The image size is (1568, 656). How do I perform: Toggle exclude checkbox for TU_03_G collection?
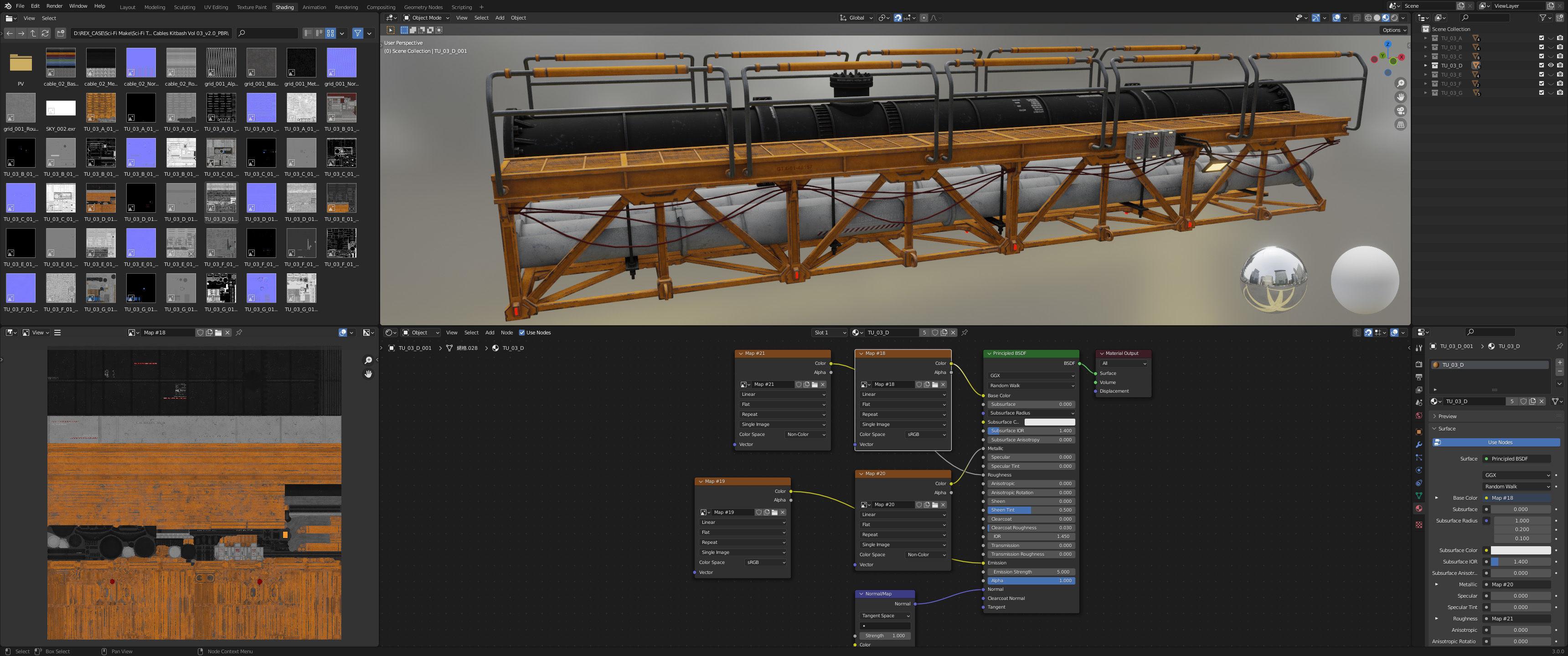pos(1541,93)
